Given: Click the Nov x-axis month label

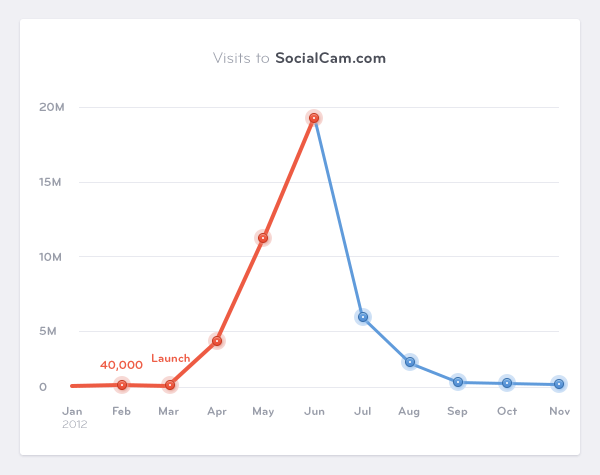Looking at the screenshot, I should coord(558,411).
